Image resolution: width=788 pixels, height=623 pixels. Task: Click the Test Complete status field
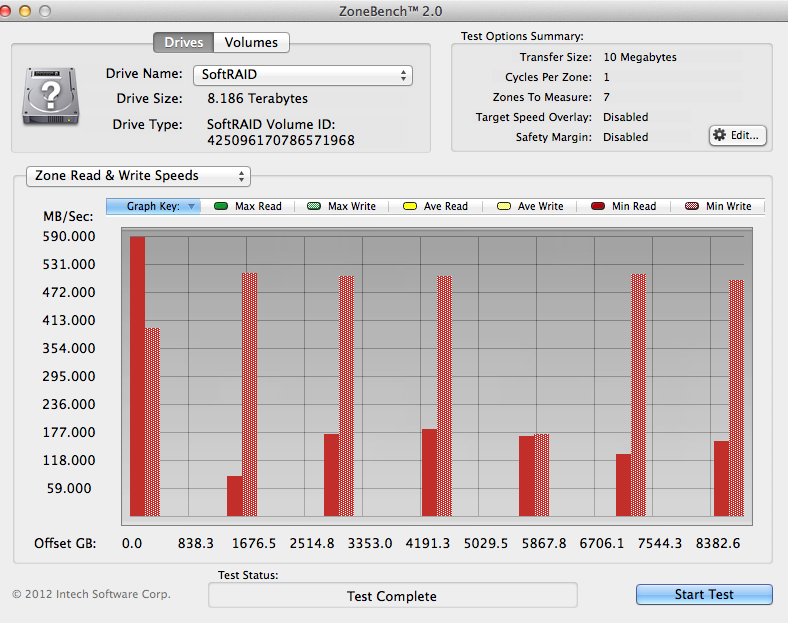[x=392, y=596]
